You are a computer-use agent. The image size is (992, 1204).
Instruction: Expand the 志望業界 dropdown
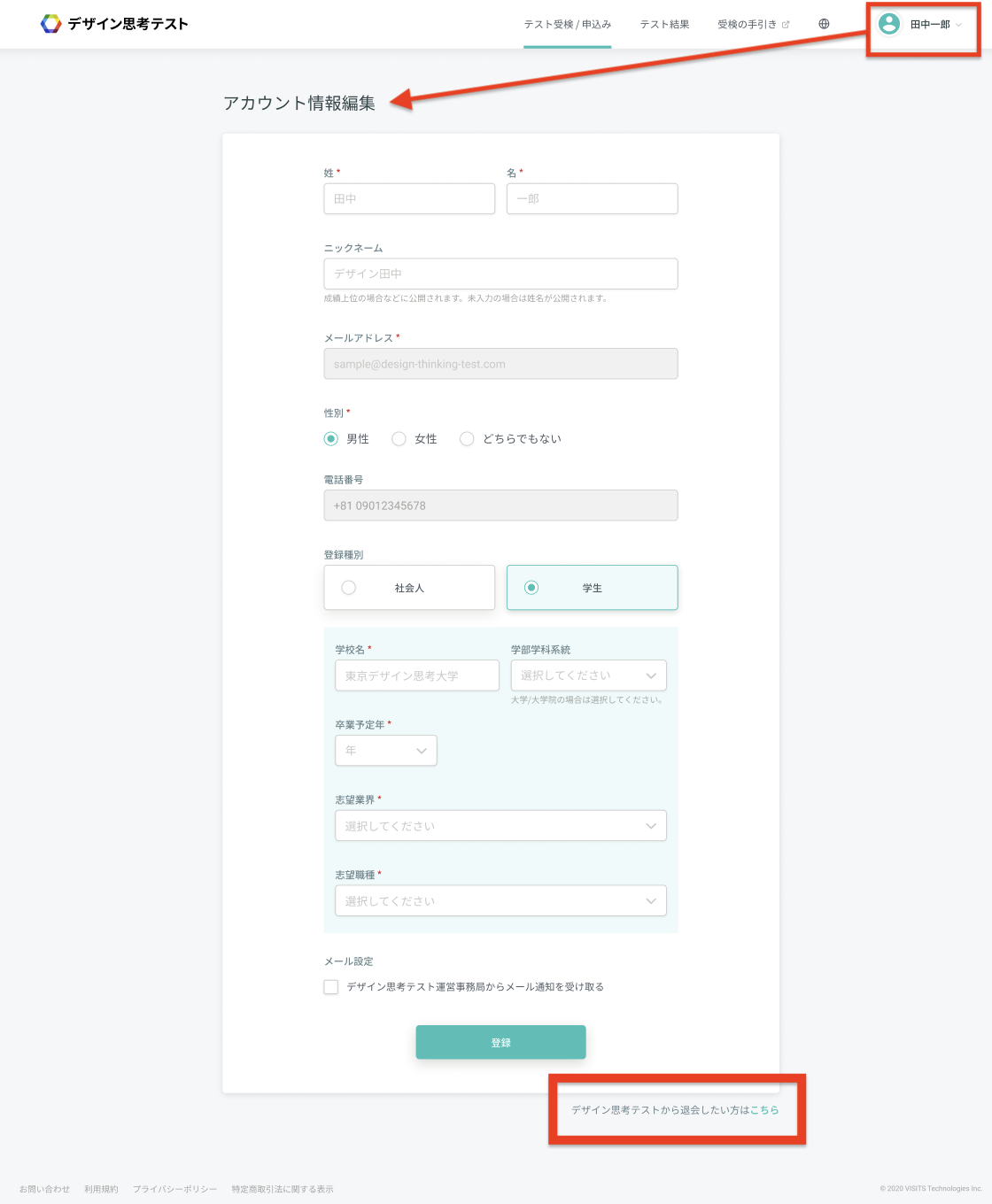[x=500, y=826]
